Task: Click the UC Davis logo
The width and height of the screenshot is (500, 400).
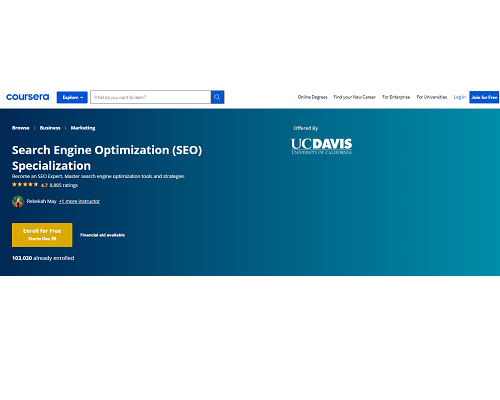Action: point(322,146)
